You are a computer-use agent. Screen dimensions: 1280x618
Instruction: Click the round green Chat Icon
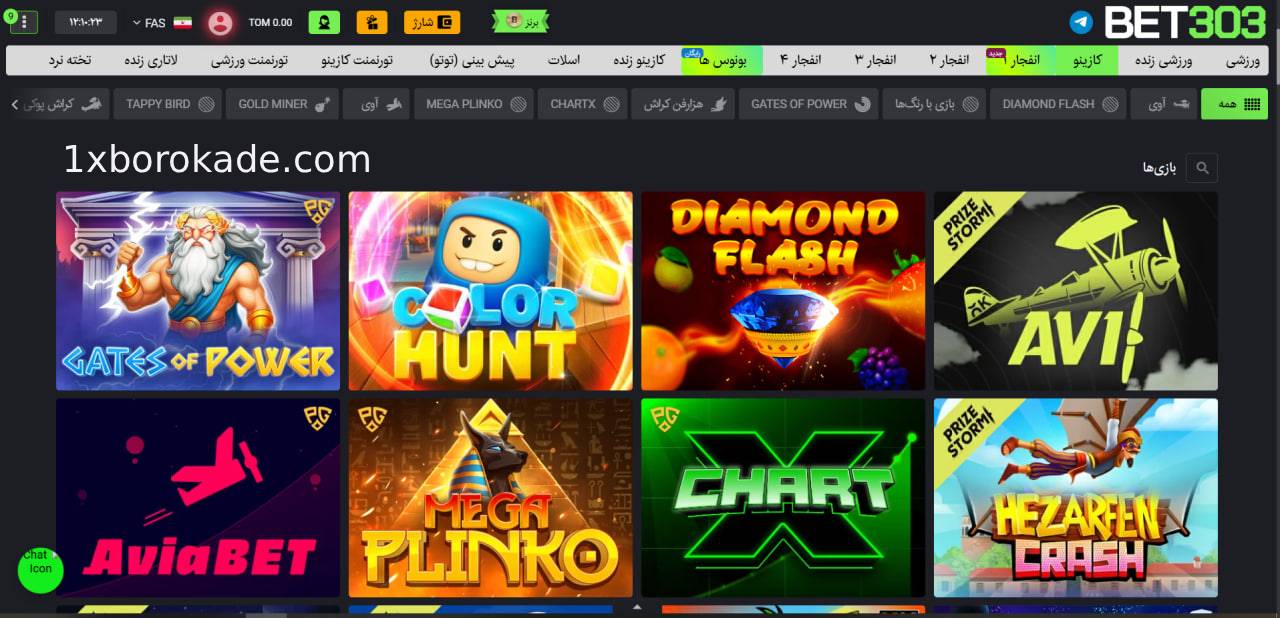click(40, 569)
